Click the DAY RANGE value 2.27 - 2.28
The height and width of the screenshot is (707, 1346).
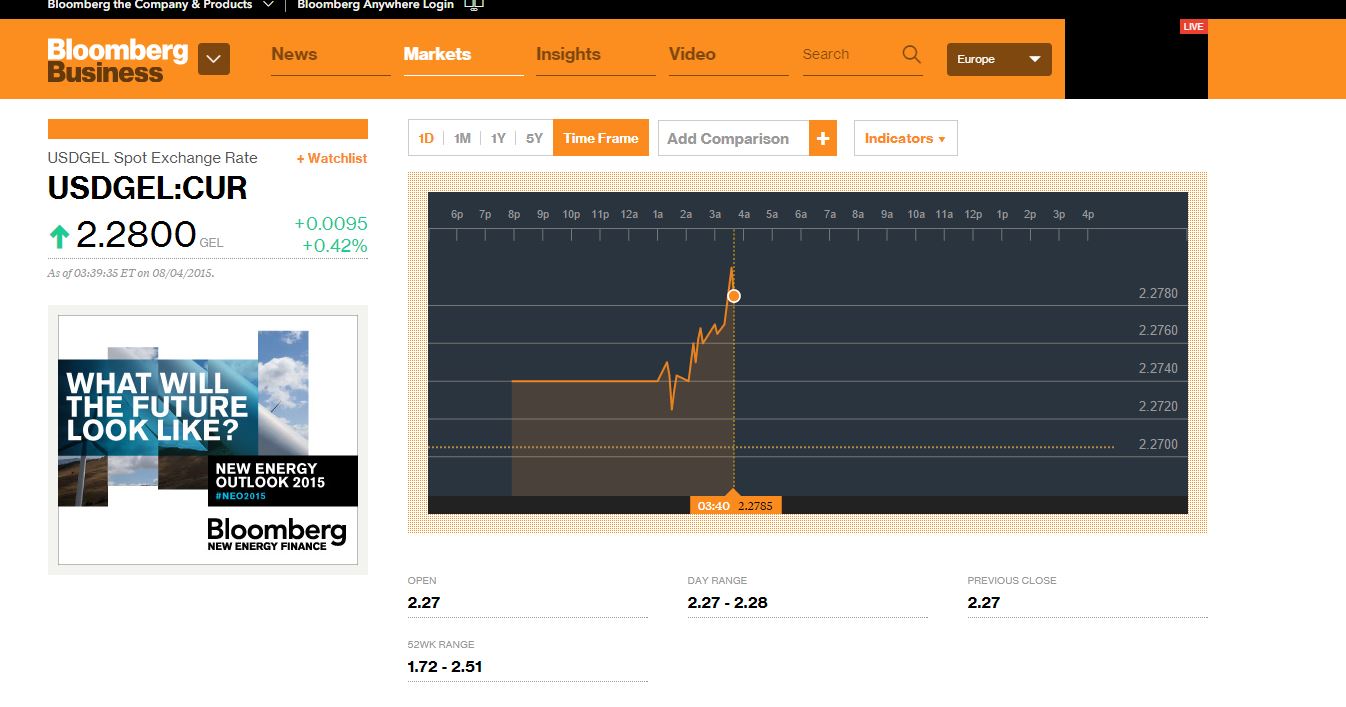[x=728, y=603]
